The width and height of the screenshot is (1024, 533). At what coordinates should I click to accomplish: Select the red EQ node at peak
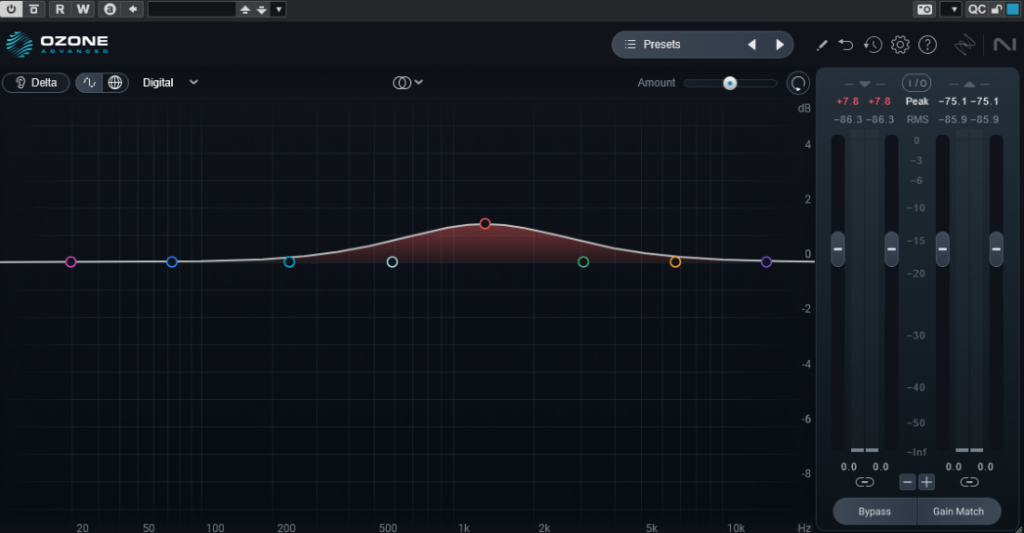tap(485, 224)
